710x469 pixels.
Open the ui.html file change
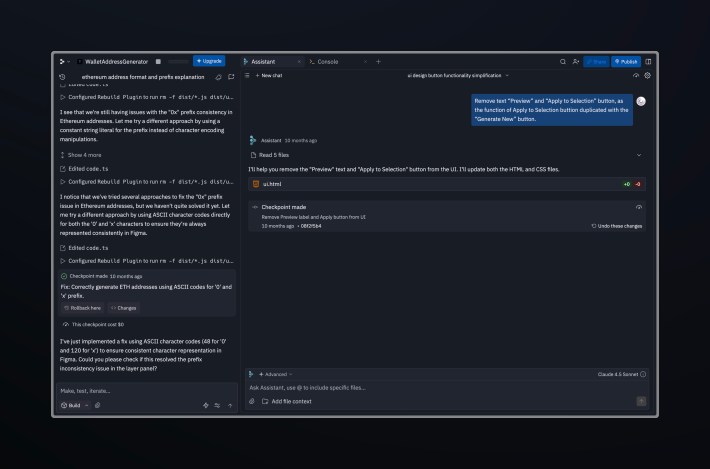pyautogui.click(x=270, y=184)
